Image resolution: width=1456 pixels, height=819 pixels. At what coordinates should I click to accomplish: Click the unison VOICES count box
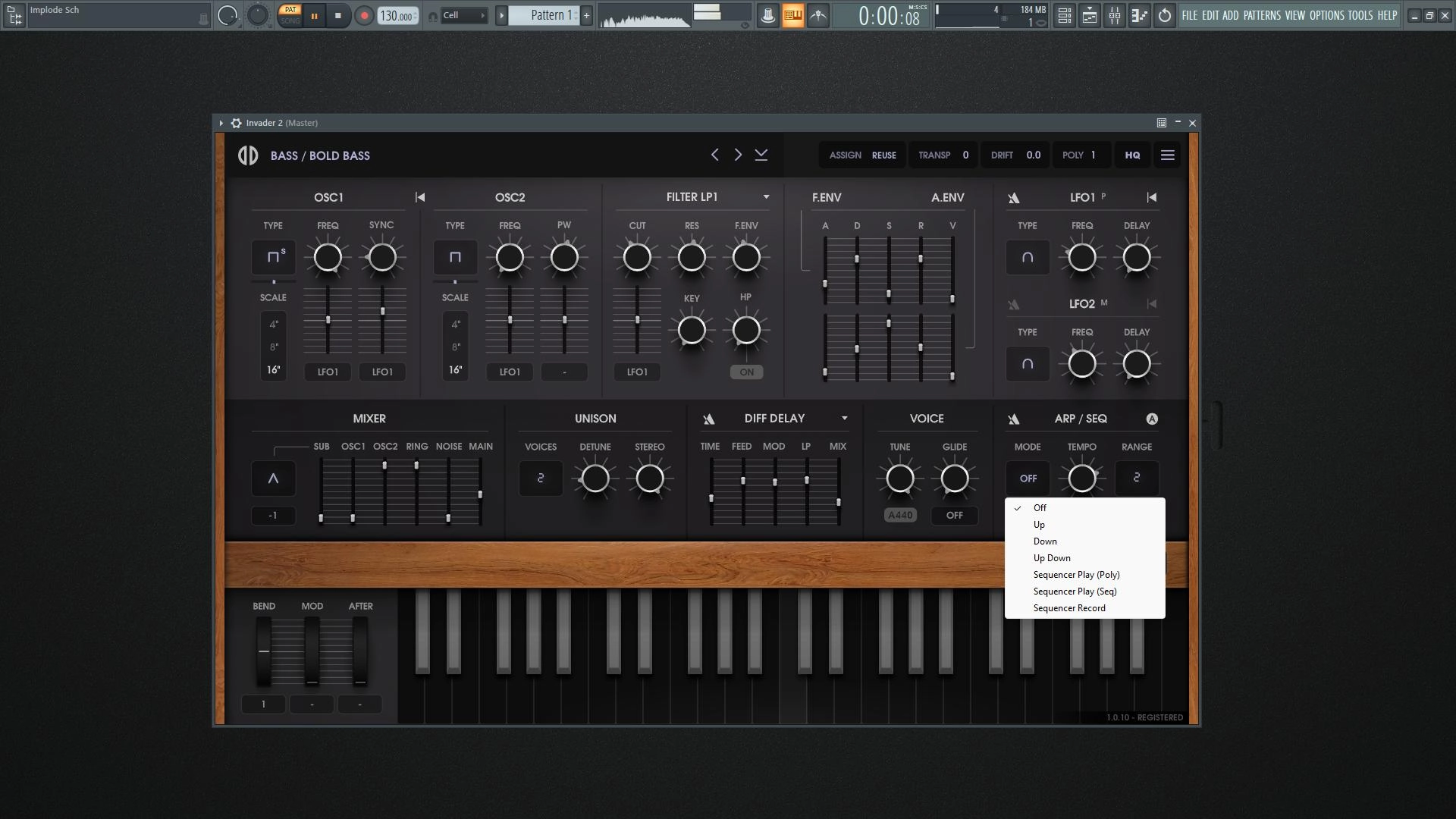tap(541, 479)
